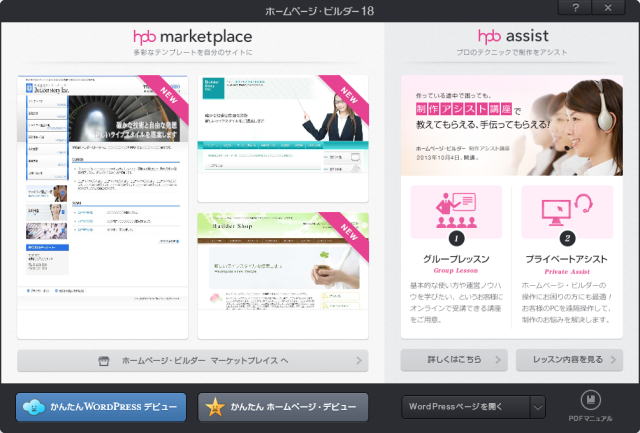Image resolution: width=640 pixels, height=433 pixels.
Task: Launch かんたんWordPress デビュー
Action: tap(101, 407)
